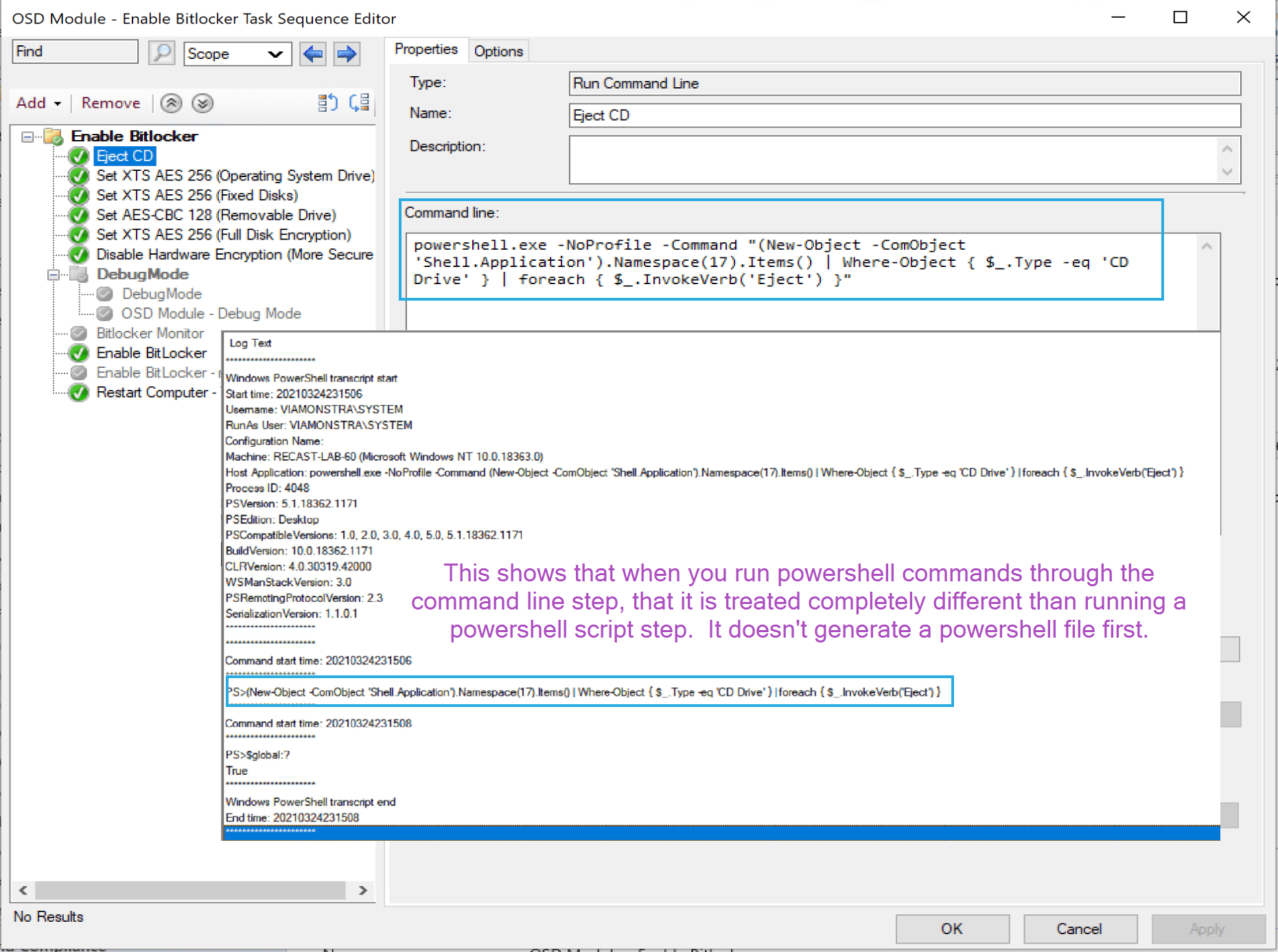Click the blue back arrow icon
The width and height of the screenshot is (1278, 952).
pyautogui.click(x=313, y=54)
